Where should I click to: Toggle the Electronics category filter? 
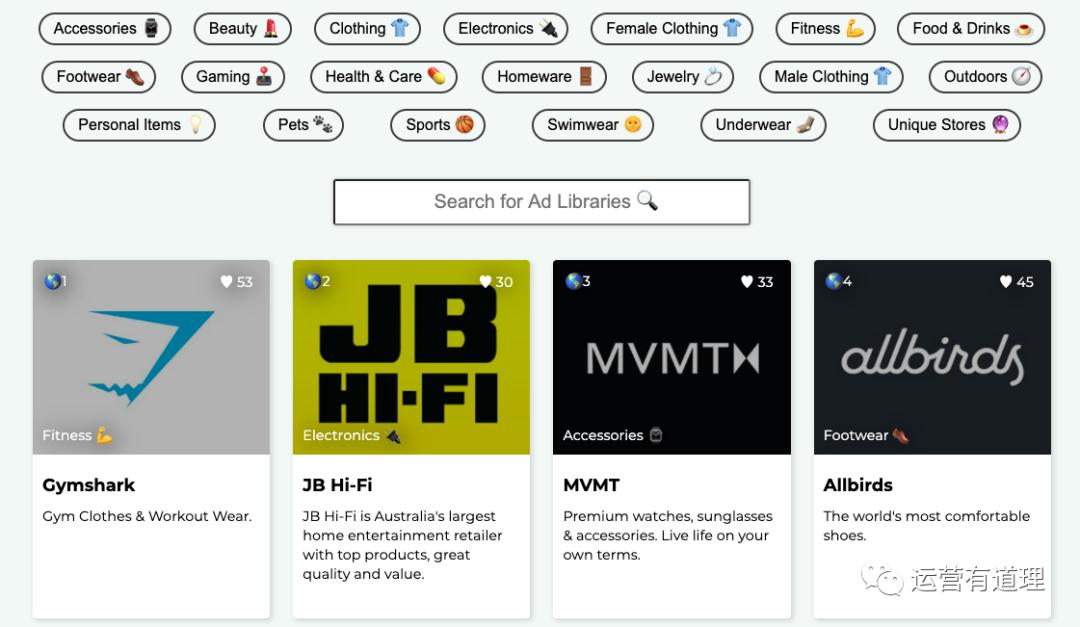point(506,29)
